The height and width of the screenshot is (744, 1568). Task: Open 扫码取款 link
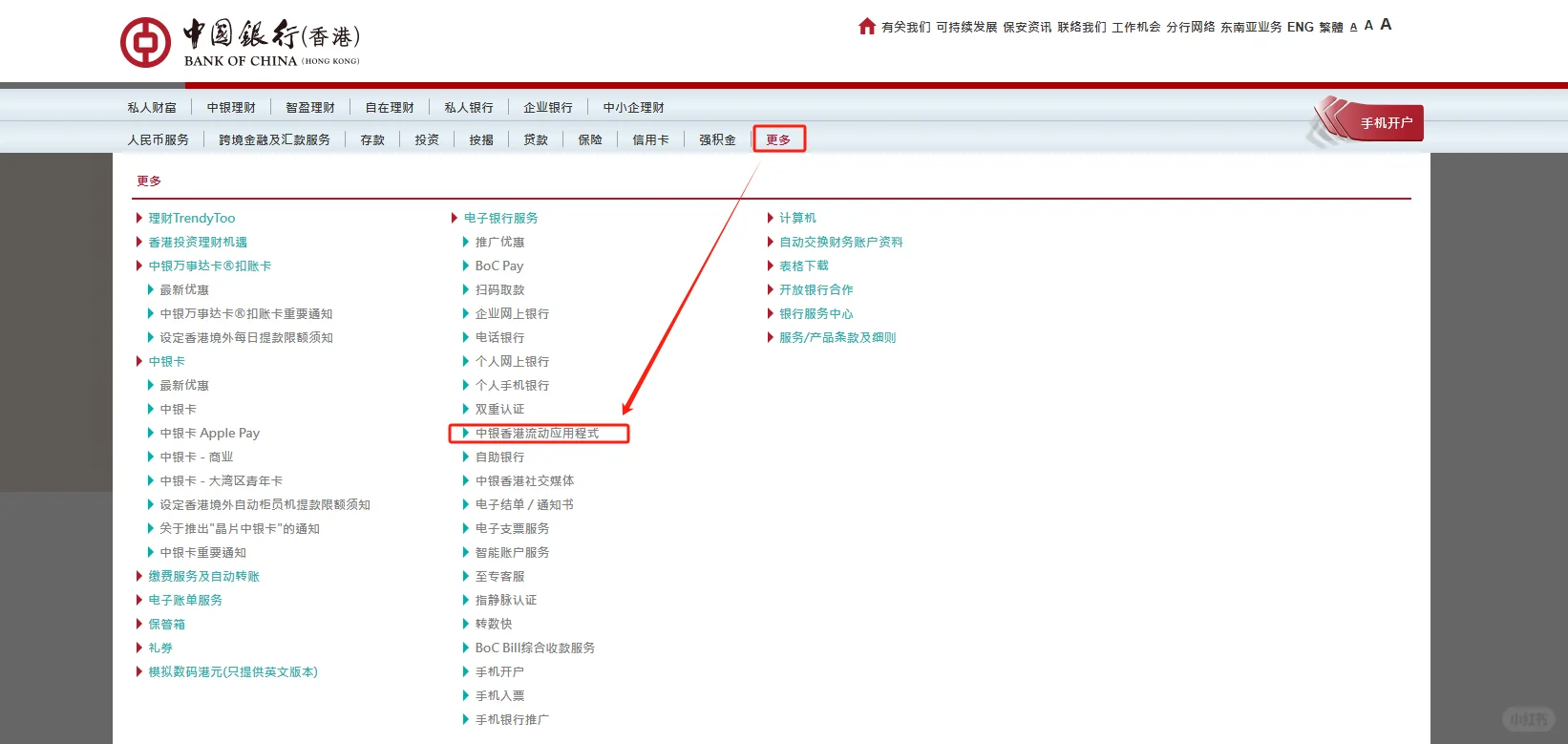pyautogui.click(x=499, y=290)
